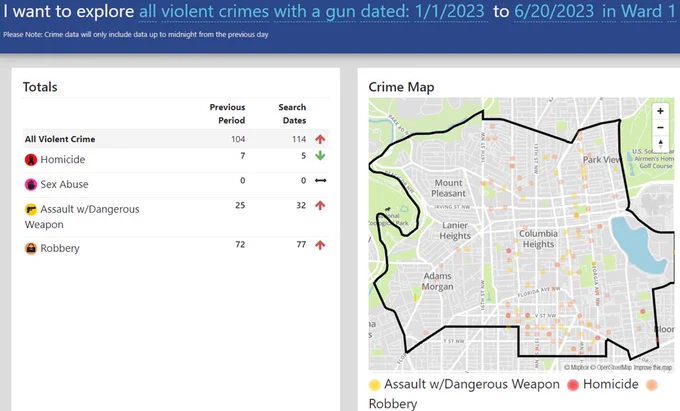Click the Lanier Heights label on map

point(455,230)
